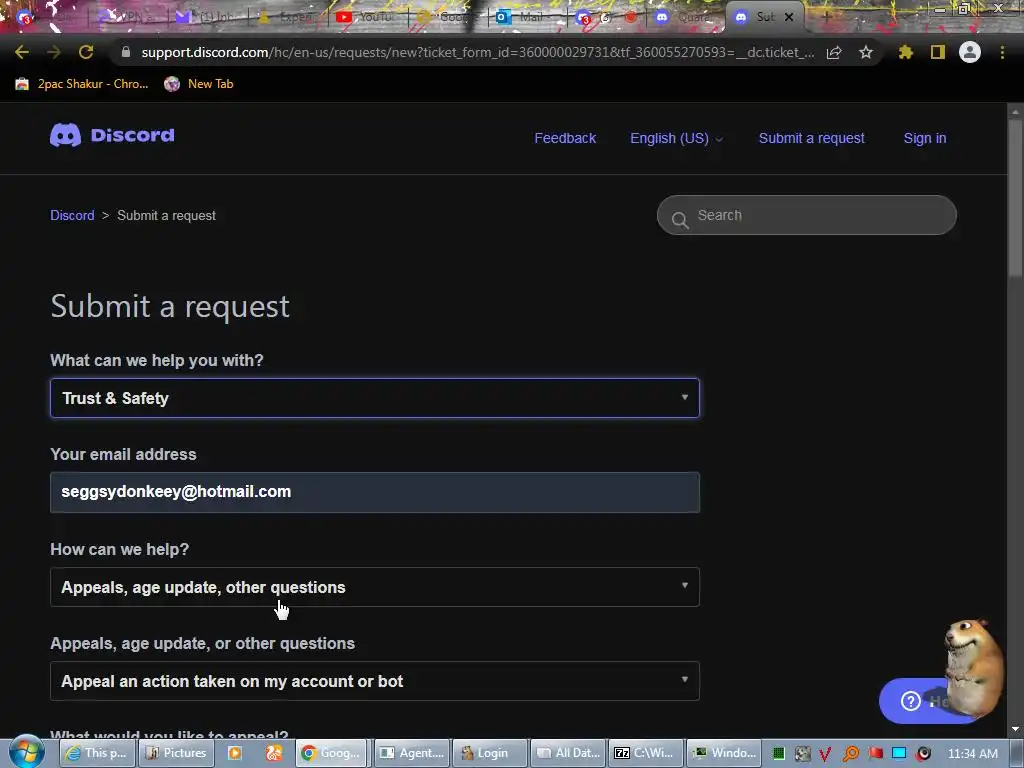This screenshot has width=1024, height=768.
Task: Open the Trust & Safety dropdown
Action: (x=375, y=398)
